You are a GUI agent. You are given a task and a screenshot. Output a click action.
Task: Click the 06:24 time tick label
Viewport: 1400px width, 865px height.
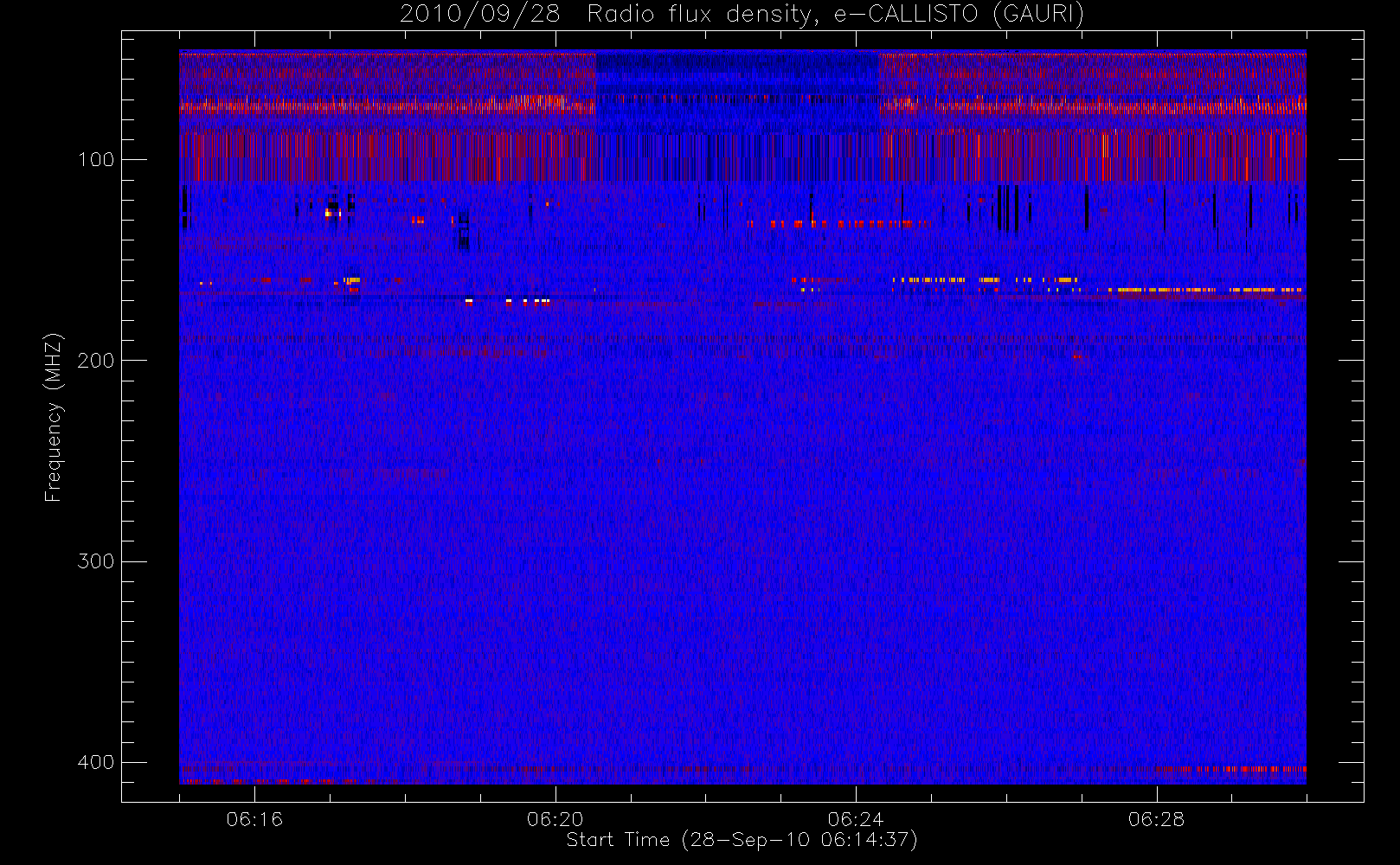point(856,819)
